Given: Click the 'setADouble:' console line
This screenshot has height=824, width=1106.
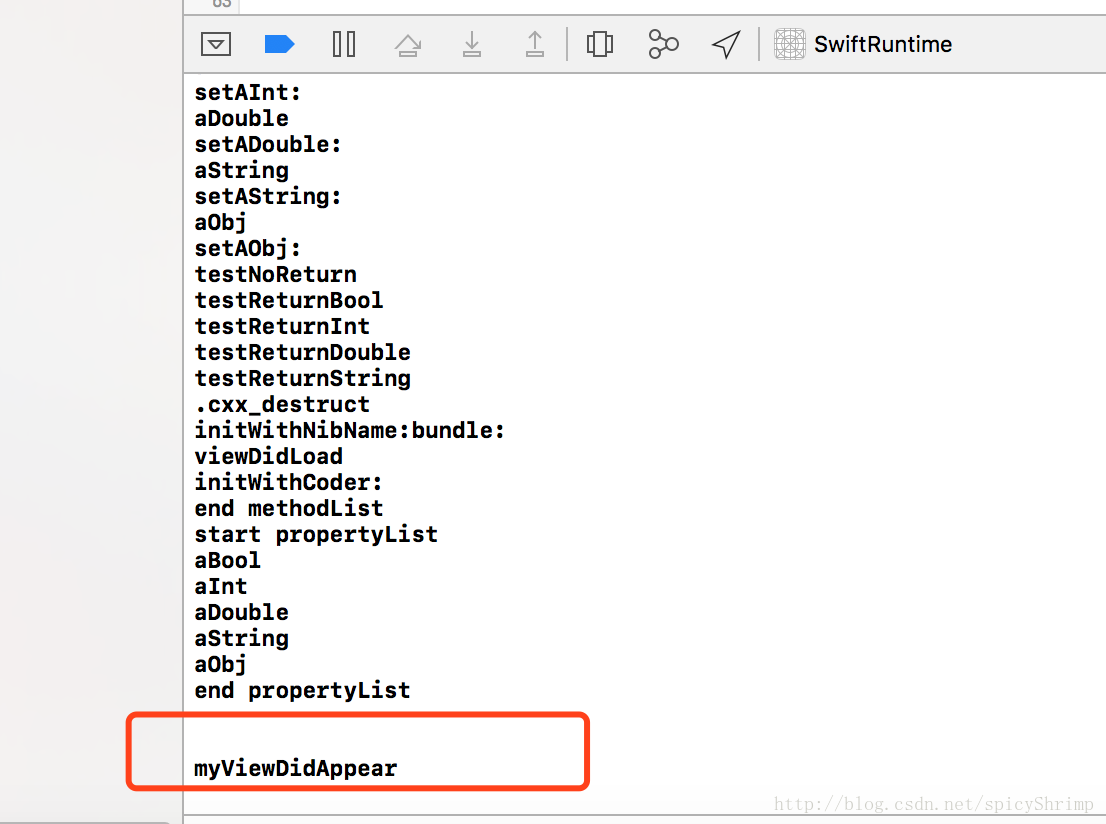Looking at the screenshot, I should 268,145.
